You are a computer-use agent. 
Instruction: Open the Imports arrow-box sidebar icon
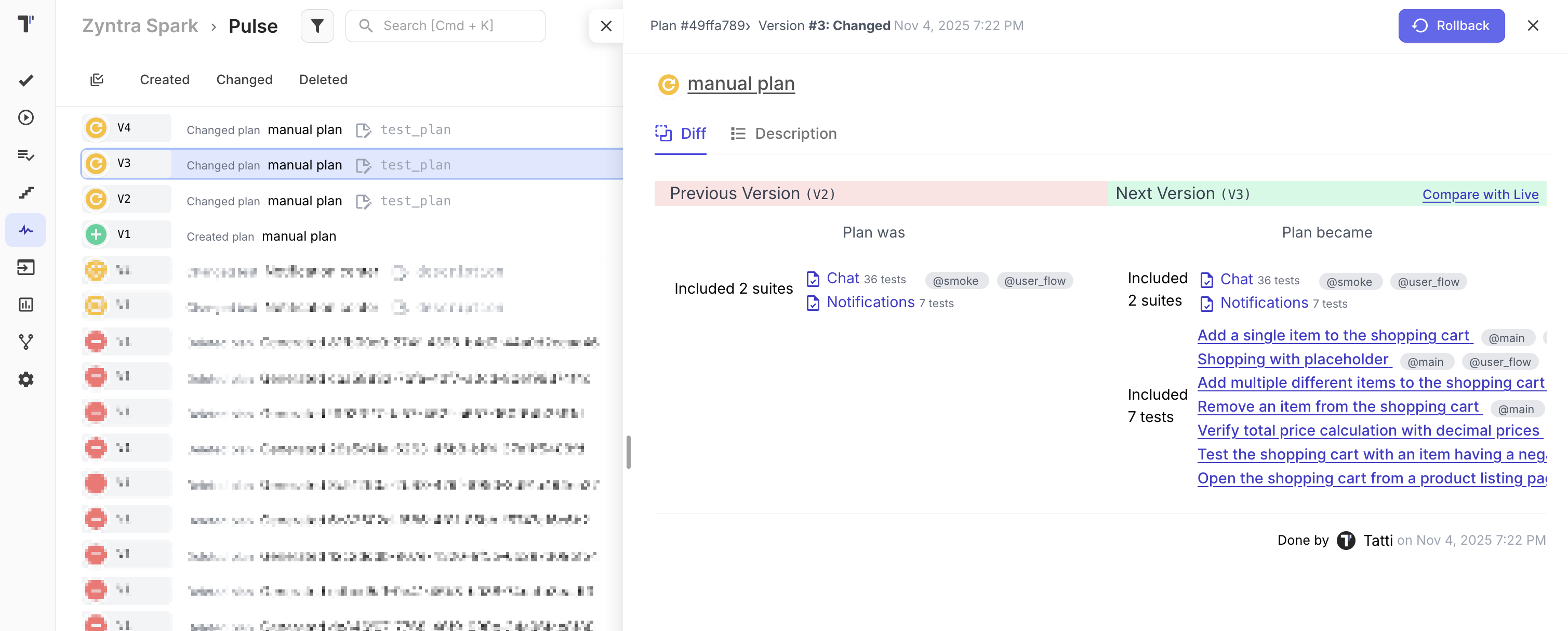tap(25, 267)
